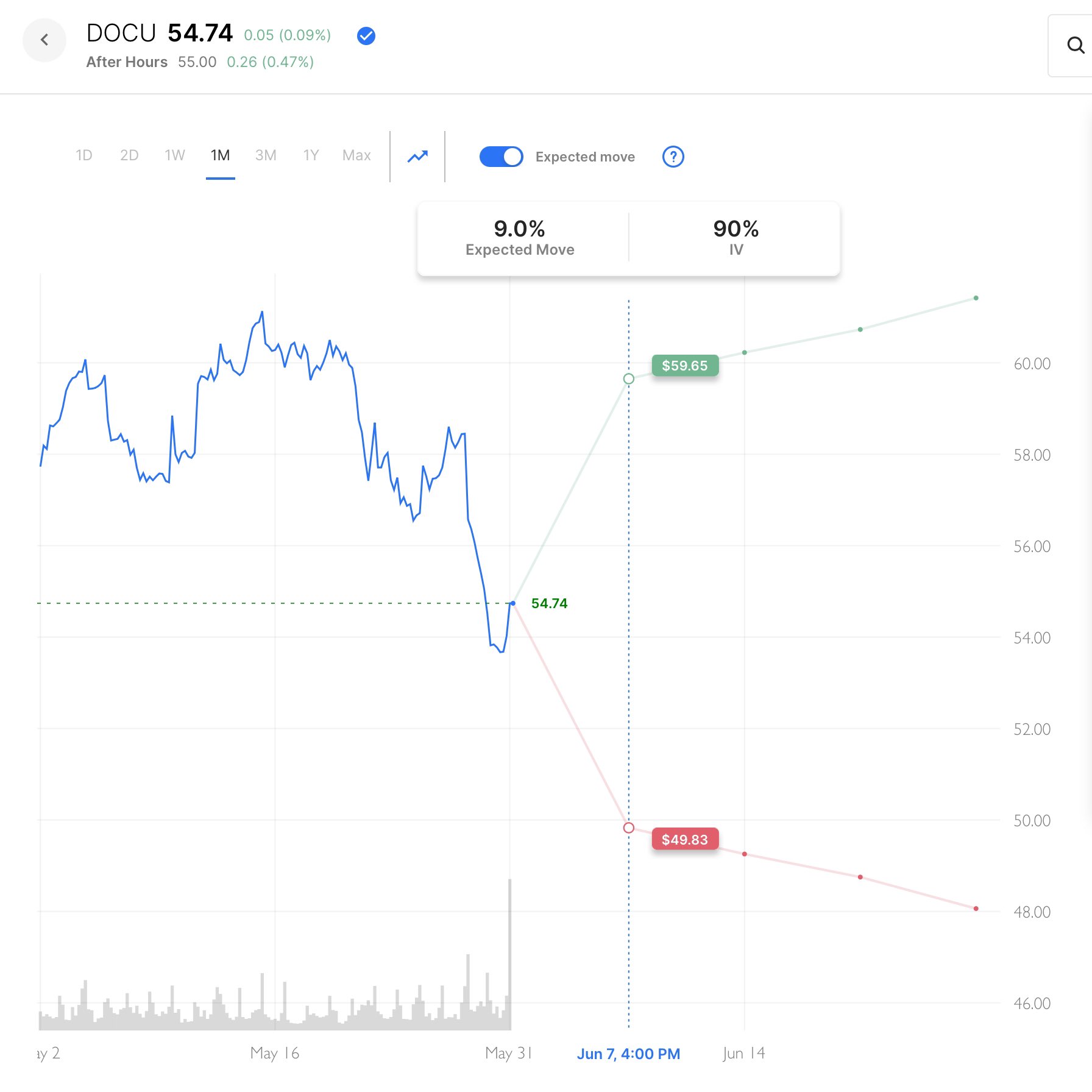This screenshot has height=1092, width=1092.
Task: Click the red lower expected-move circle marker
Action: 629,828
